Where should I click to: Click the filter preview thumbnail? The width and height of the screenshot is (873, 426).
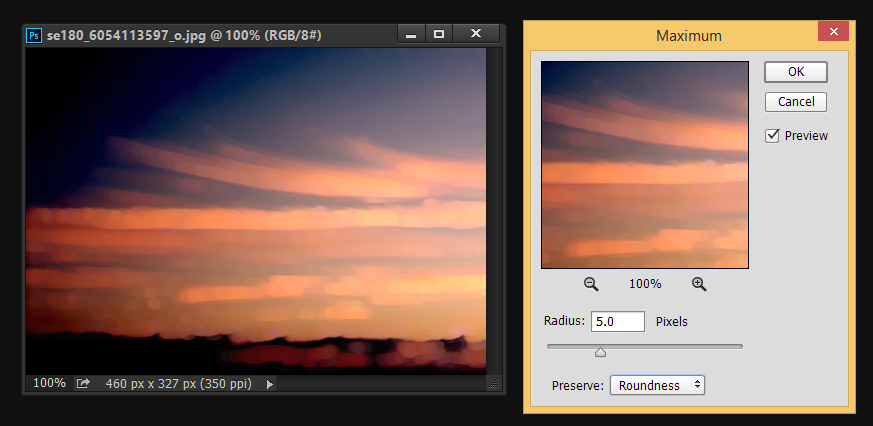point(645,165)
